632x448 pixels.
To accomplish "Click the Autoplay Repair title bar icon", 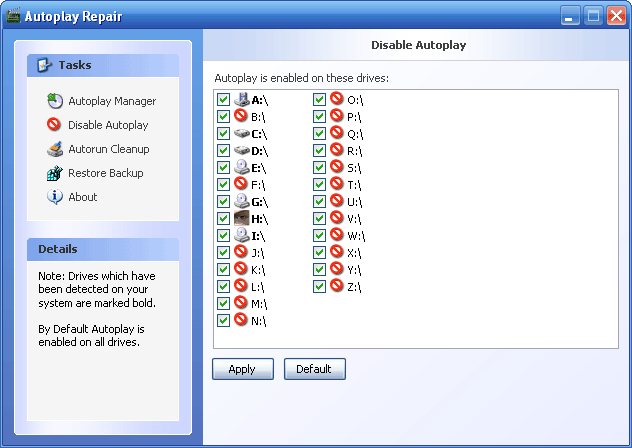I will pyautogui.click(x=13, y=15).
